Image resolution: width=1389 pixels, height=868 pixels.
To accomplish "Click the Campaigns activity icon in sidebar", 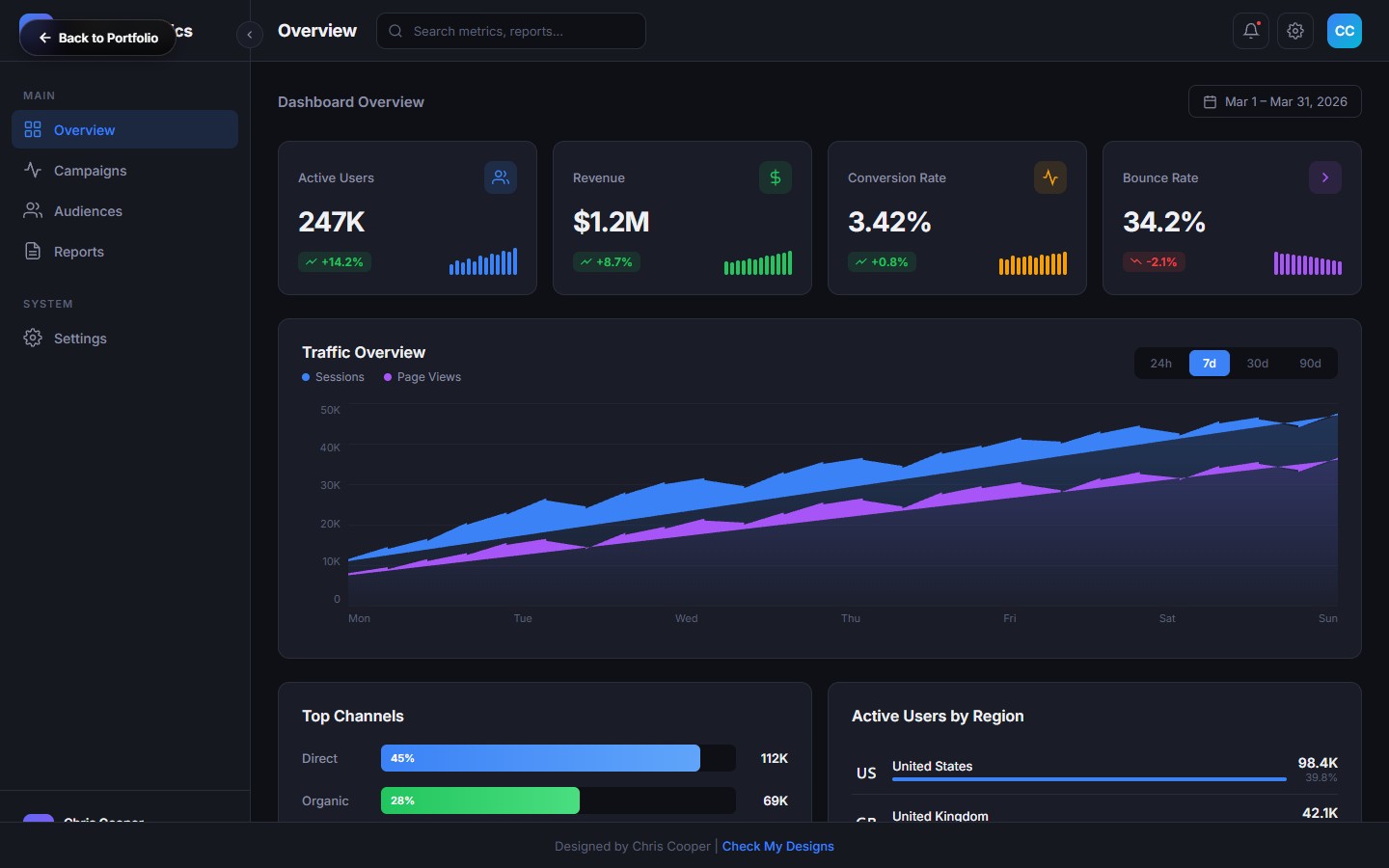I will coord(33,170).
